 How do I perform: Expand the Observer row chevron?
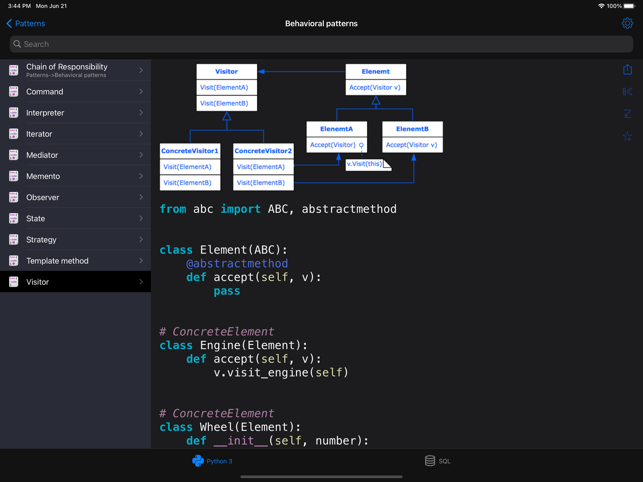coord(141,197)
